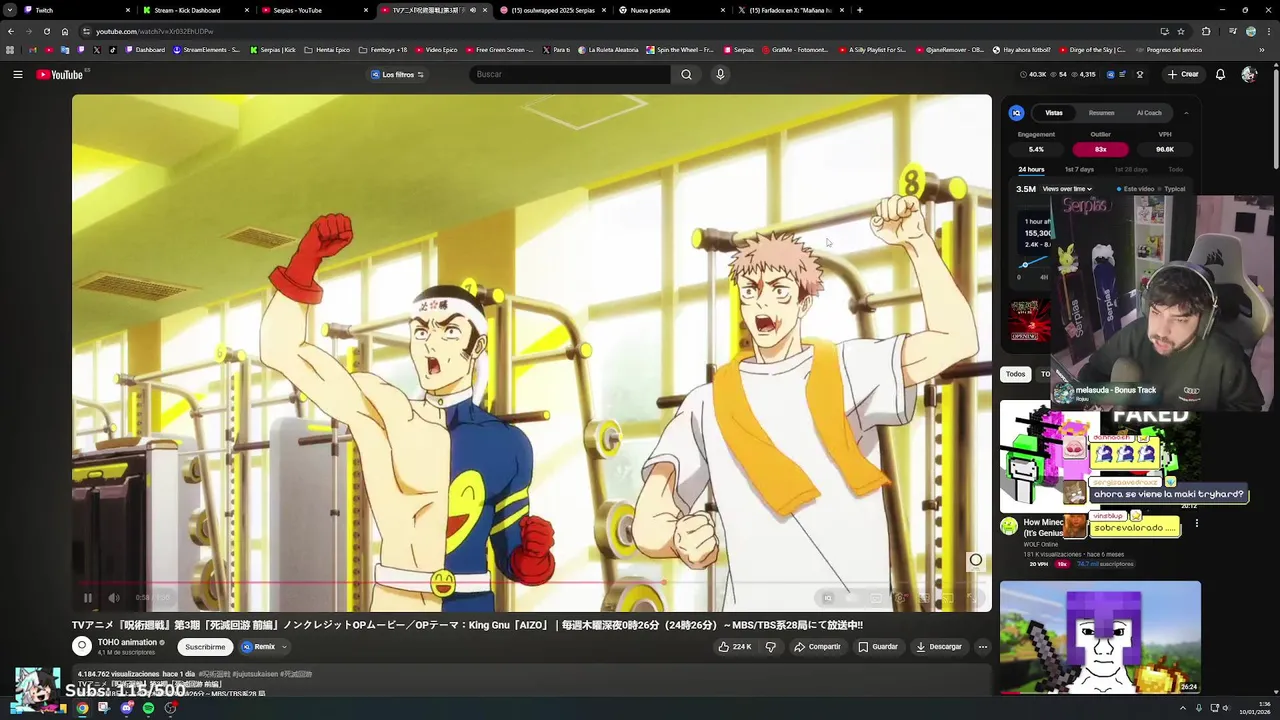
Task: Open the La Ruleta Aleatoria bookmark
Action: 607,49
